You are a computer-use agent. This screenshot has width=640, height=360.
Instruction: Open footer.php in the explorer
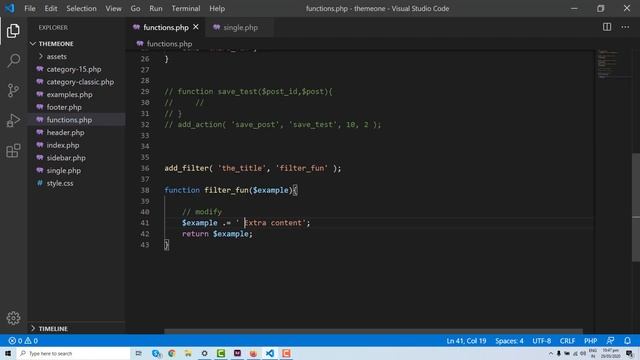click(64, 107)
